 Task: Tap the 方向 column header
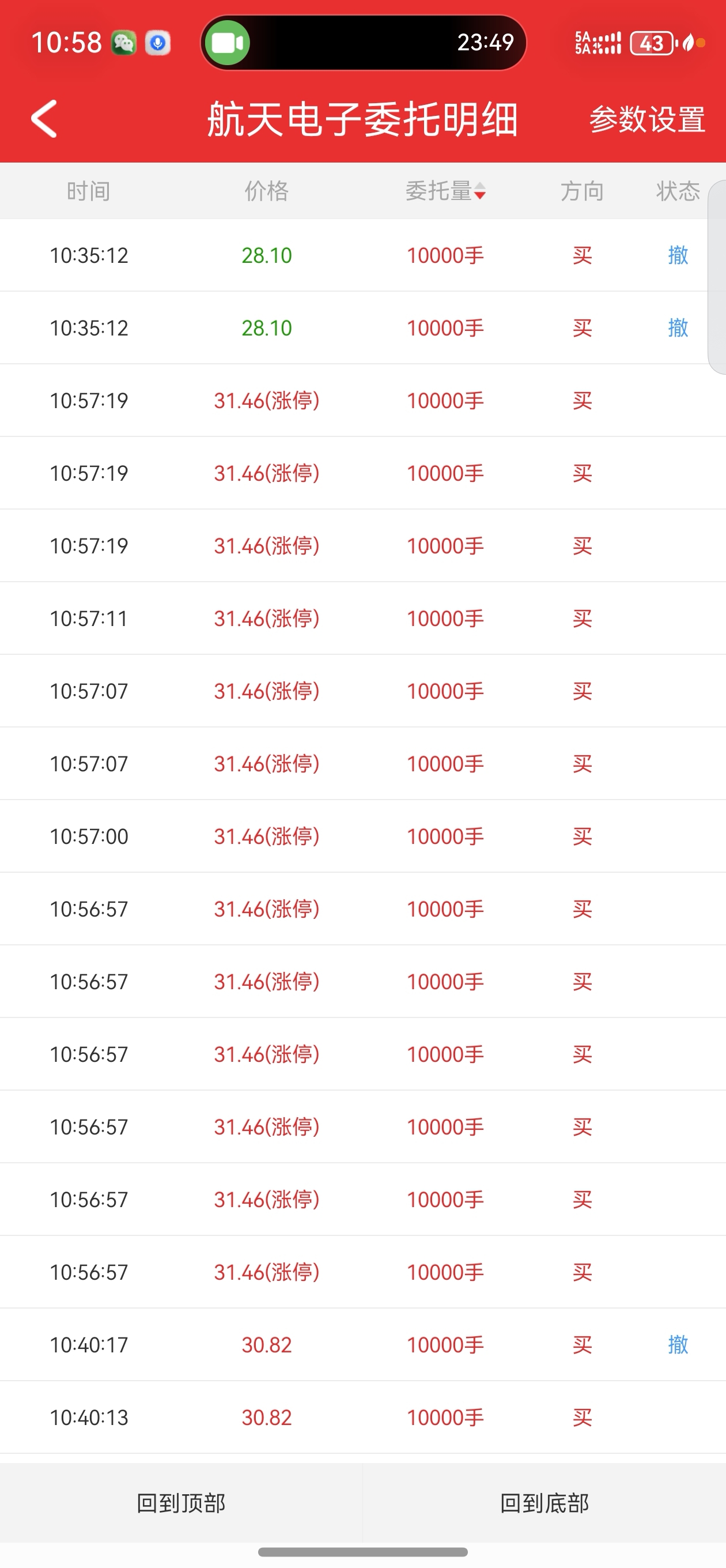(582, 191)
